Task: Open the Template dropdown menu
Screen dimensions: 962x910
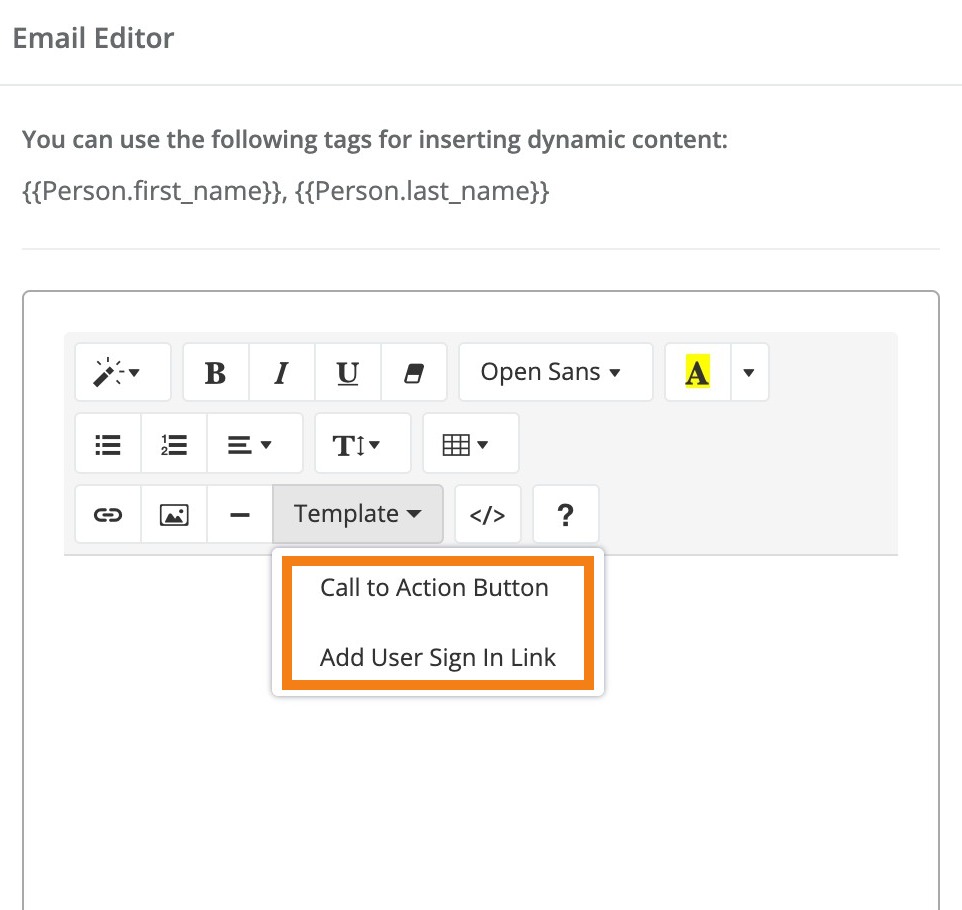Action: 356,514
